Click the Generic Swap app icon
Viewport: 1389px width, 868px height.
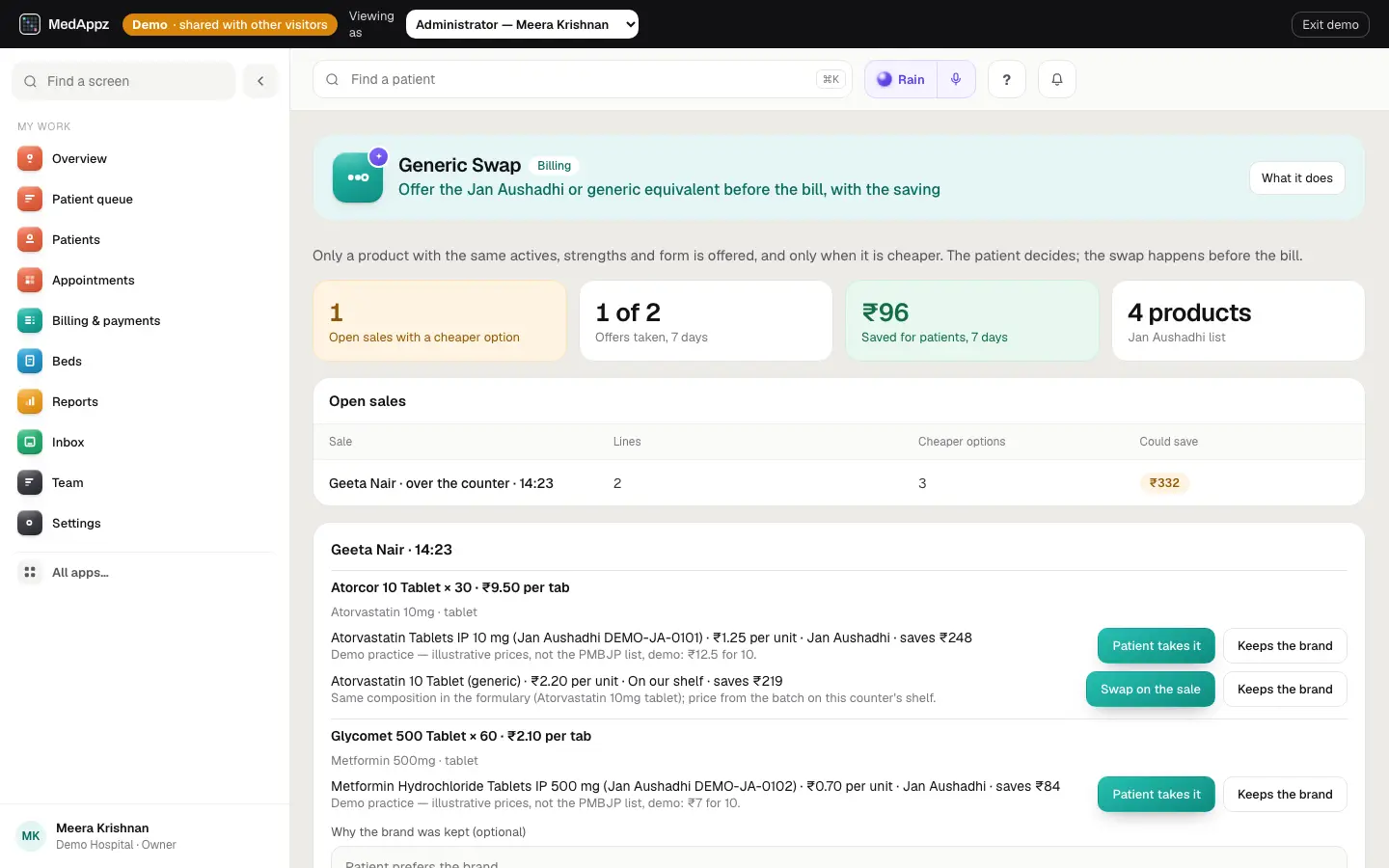point(358,177)
